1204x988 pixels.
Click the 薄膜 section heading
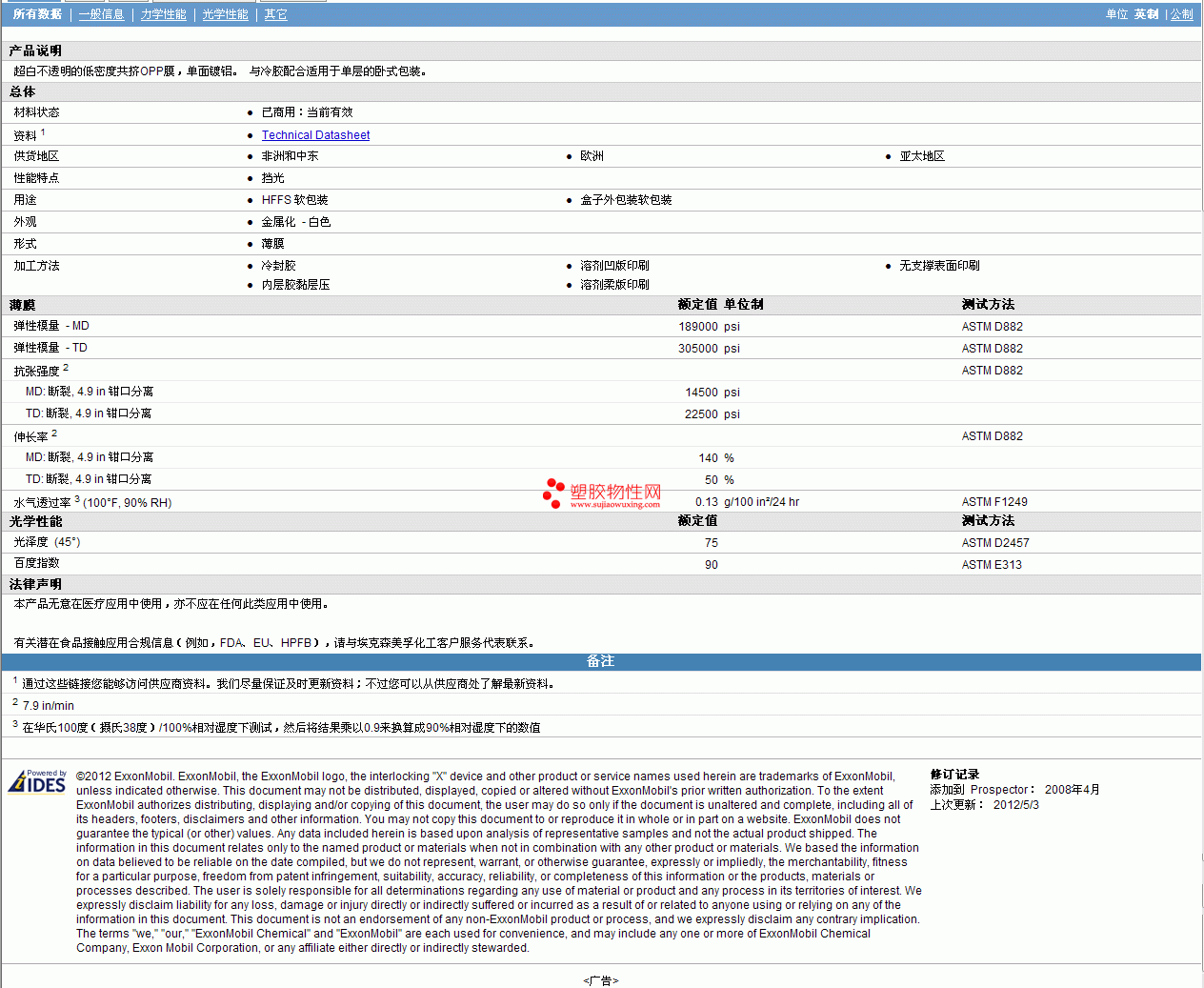point(22,305)
